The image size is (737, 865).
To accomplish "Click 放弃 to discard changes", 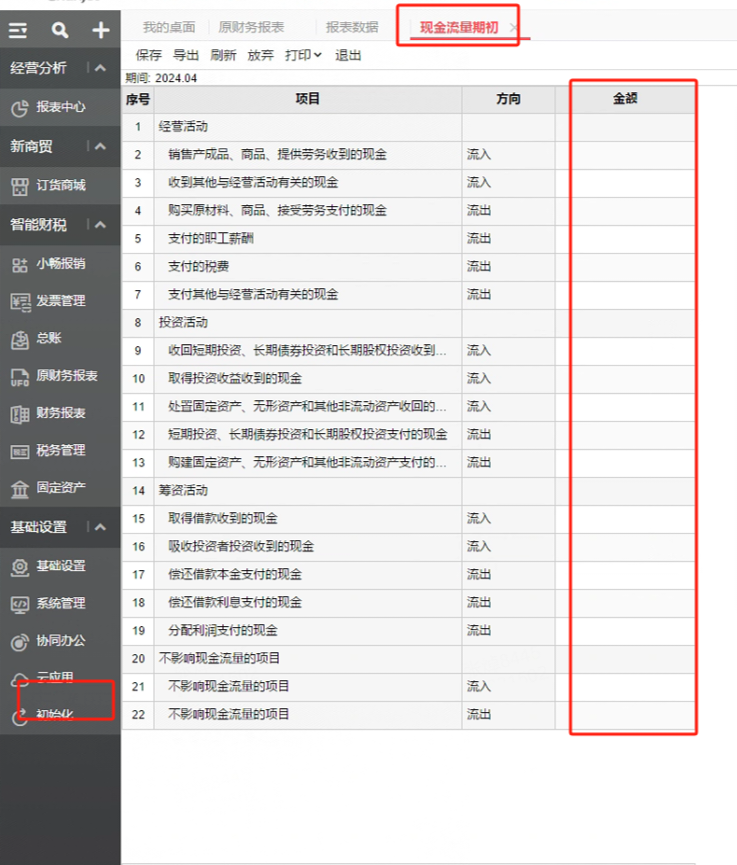I will click(260, 55).
